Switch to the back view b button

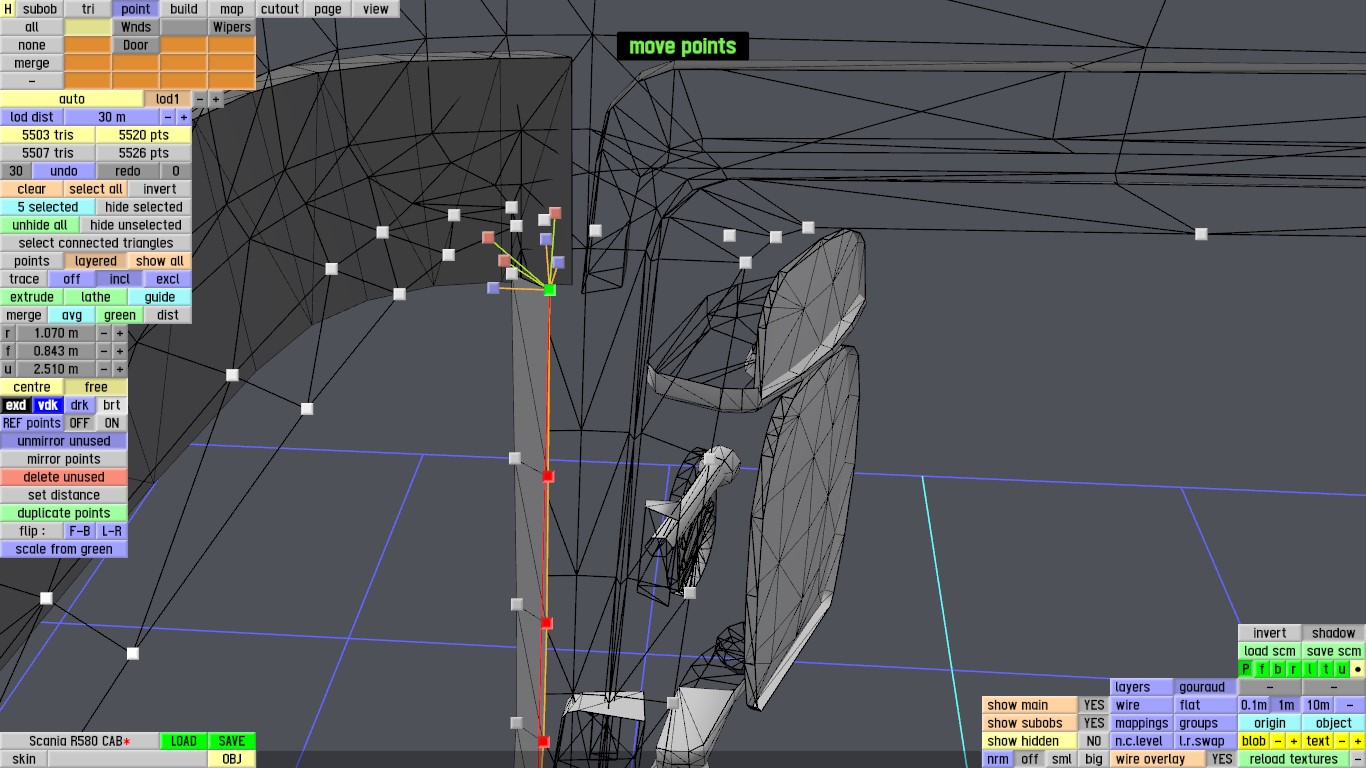1278,669
